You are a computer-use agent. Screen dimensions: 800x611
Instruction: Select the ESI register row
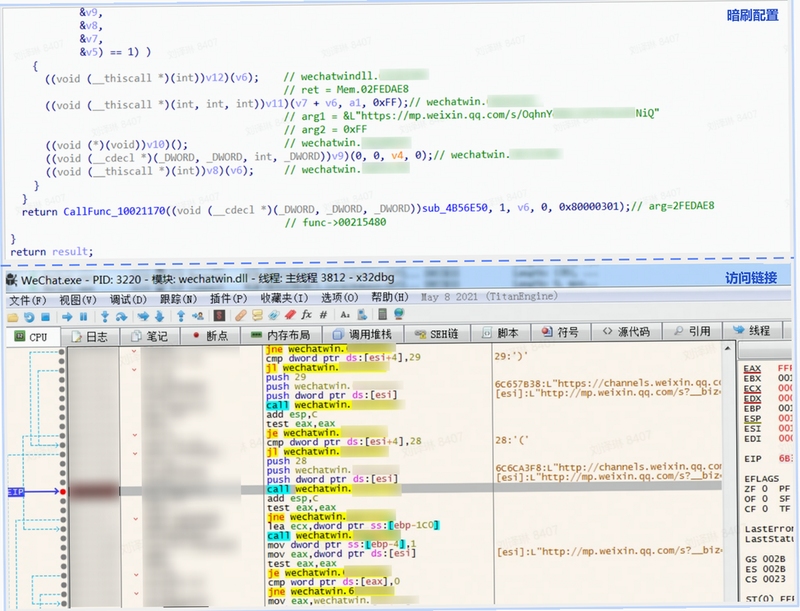pyautogui.click(x=767, y=428)
